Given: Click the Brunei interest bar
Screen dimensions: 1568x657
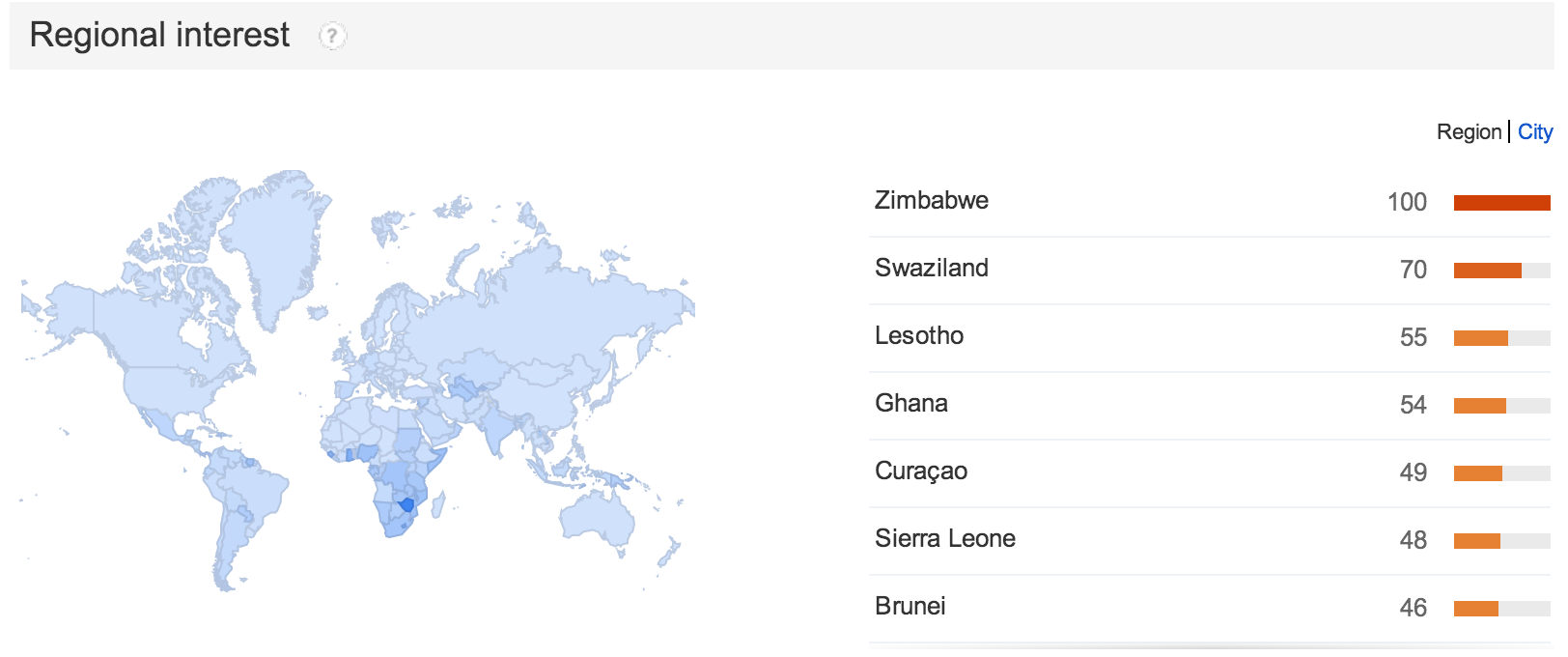Looking at the screenshot, I should click(x=1476, y=609).
